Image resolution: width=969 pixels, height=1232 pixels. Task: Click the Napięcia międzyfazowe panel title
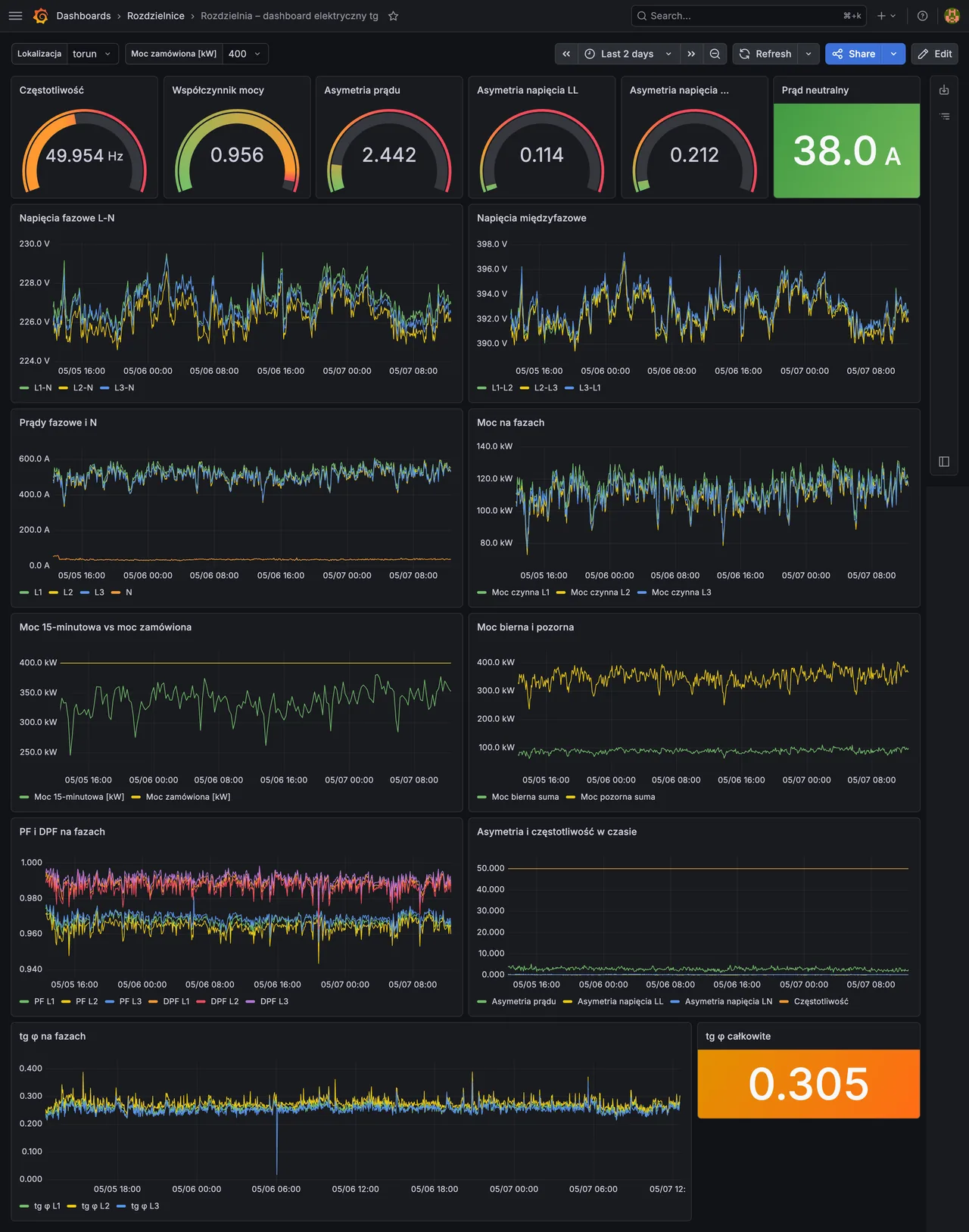pos(531,218)
